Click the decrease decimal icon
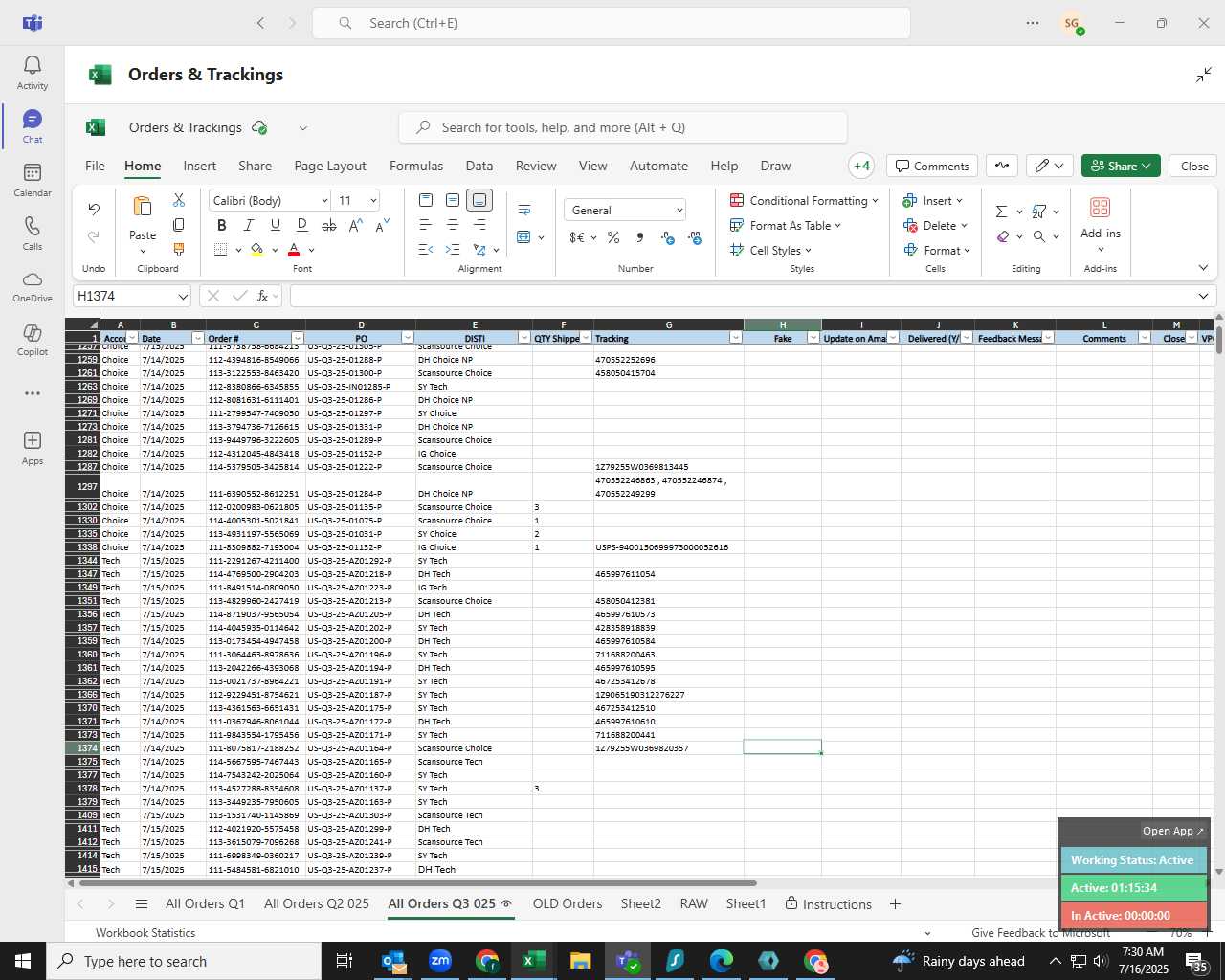 (668, 237)
